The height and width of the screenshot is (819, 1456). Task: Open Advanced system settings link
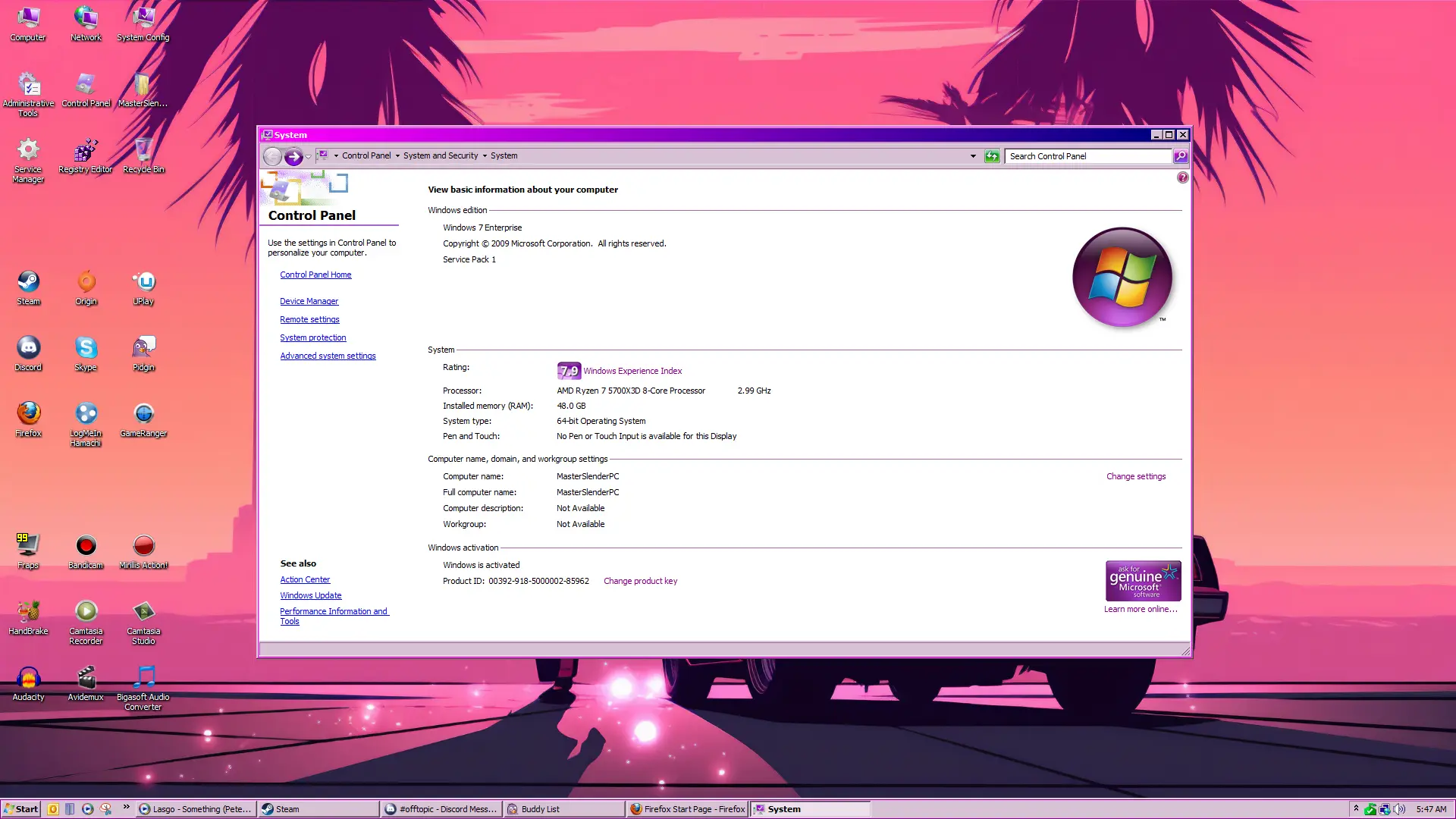pyautogui.click(x=328, y=356)
